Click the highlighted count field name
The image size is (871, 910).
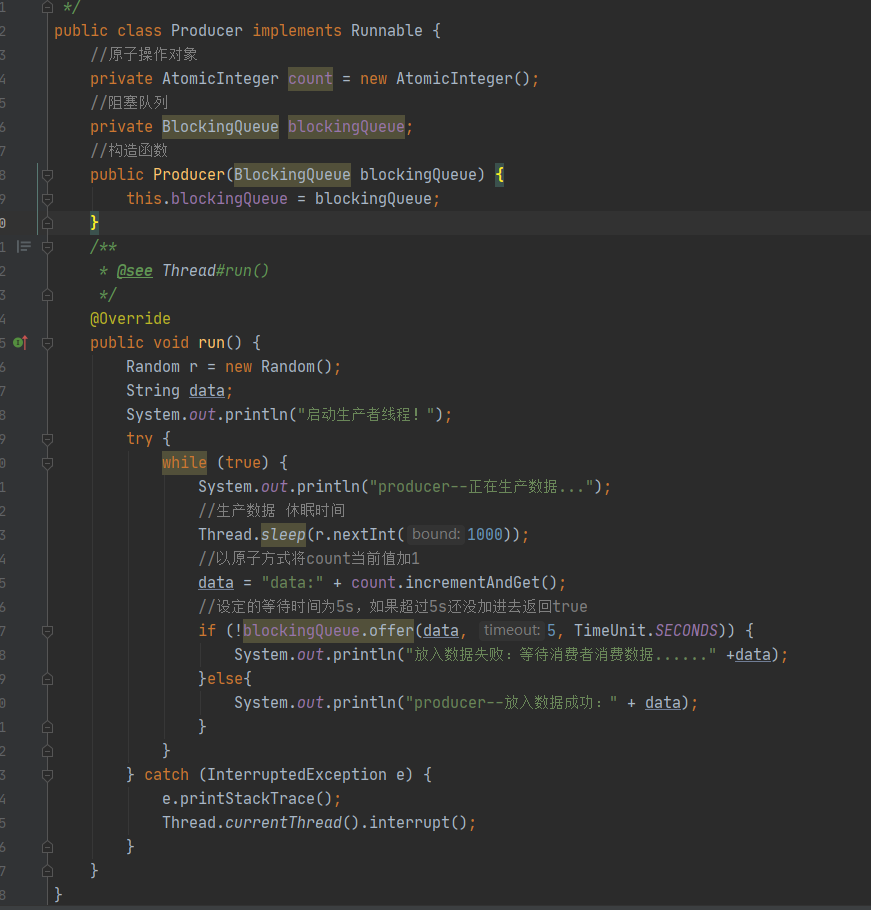pos(310,78)
